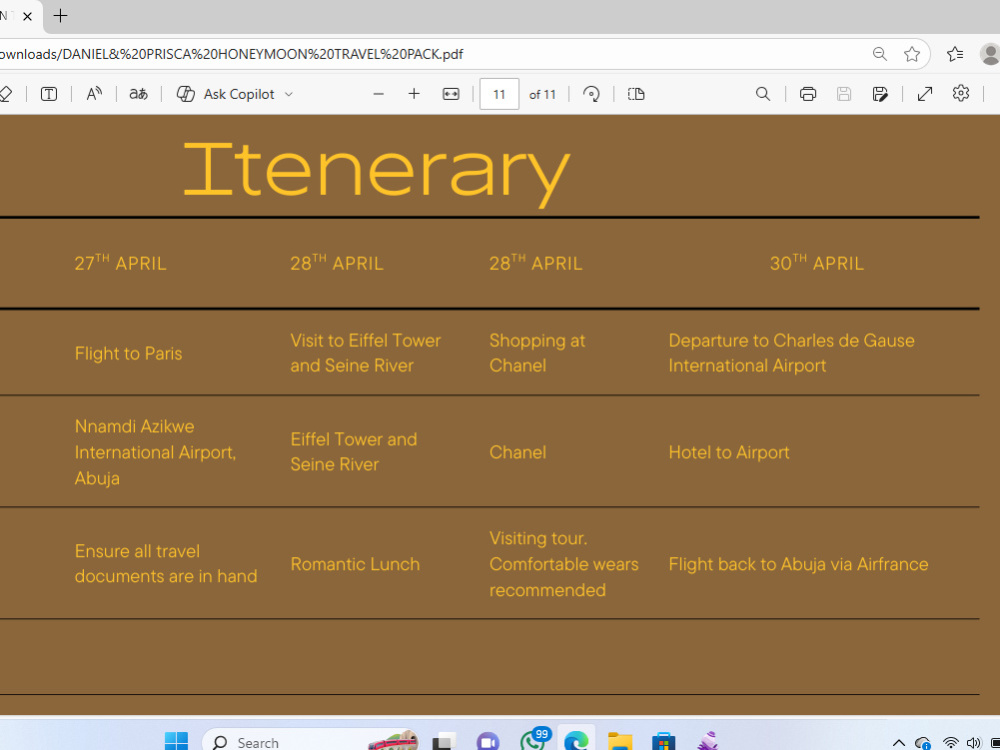
Task: Select the Erase tool in PDF toolbar
Action: click(6, 94)
